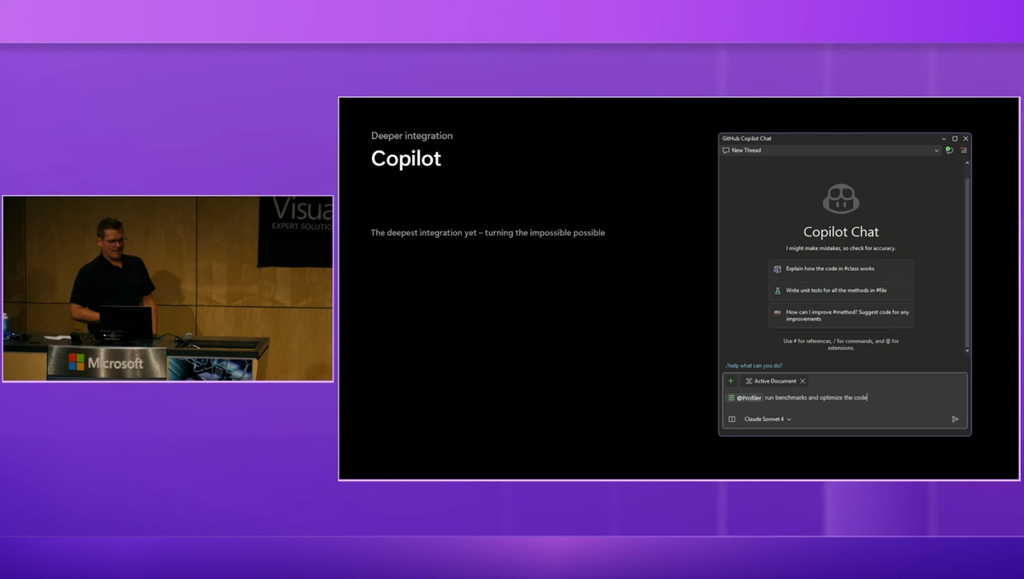Click the slide title 'Copilot'
This screenshot has height=579, width=1024.
point(406,159)
